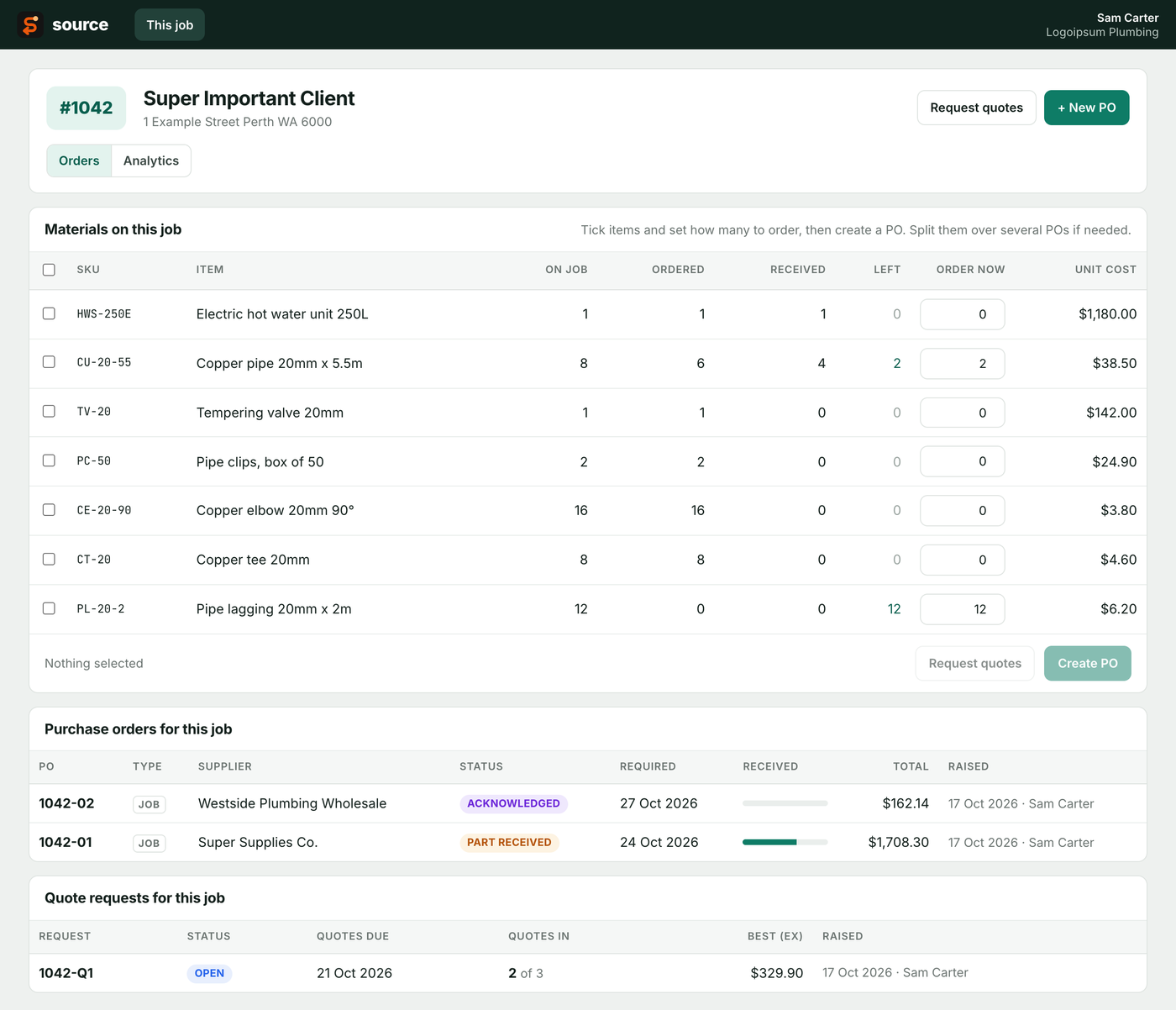Click the JOB type tag for 1042-02
The image size is (1176, 1010).
(x=149, y=804)
